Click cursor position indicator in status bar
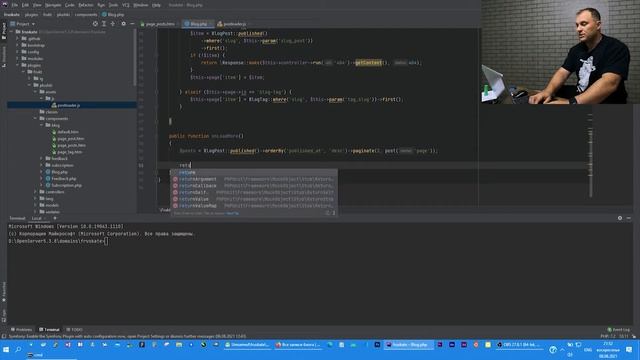This screenshot has height=360, width=640. tap(624, 336)
